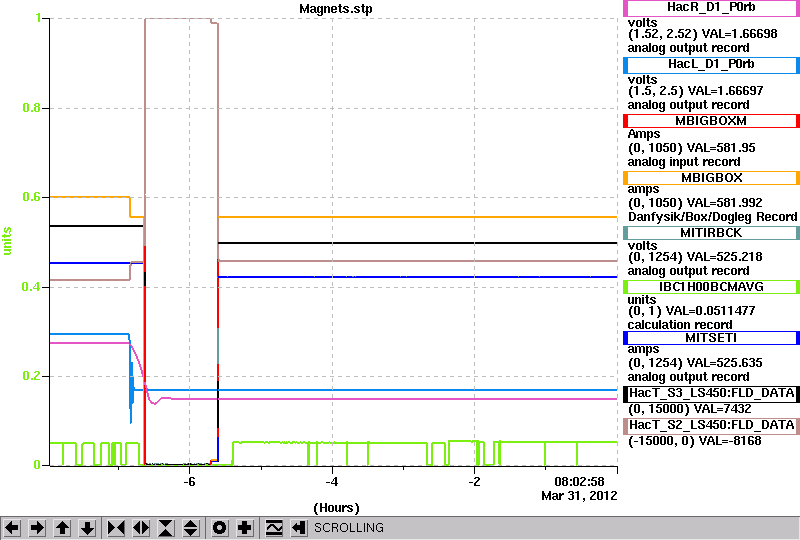800x540 pixels.
Task: Click the 0.2 y-axis tick label
Action: tap(32, 376)
